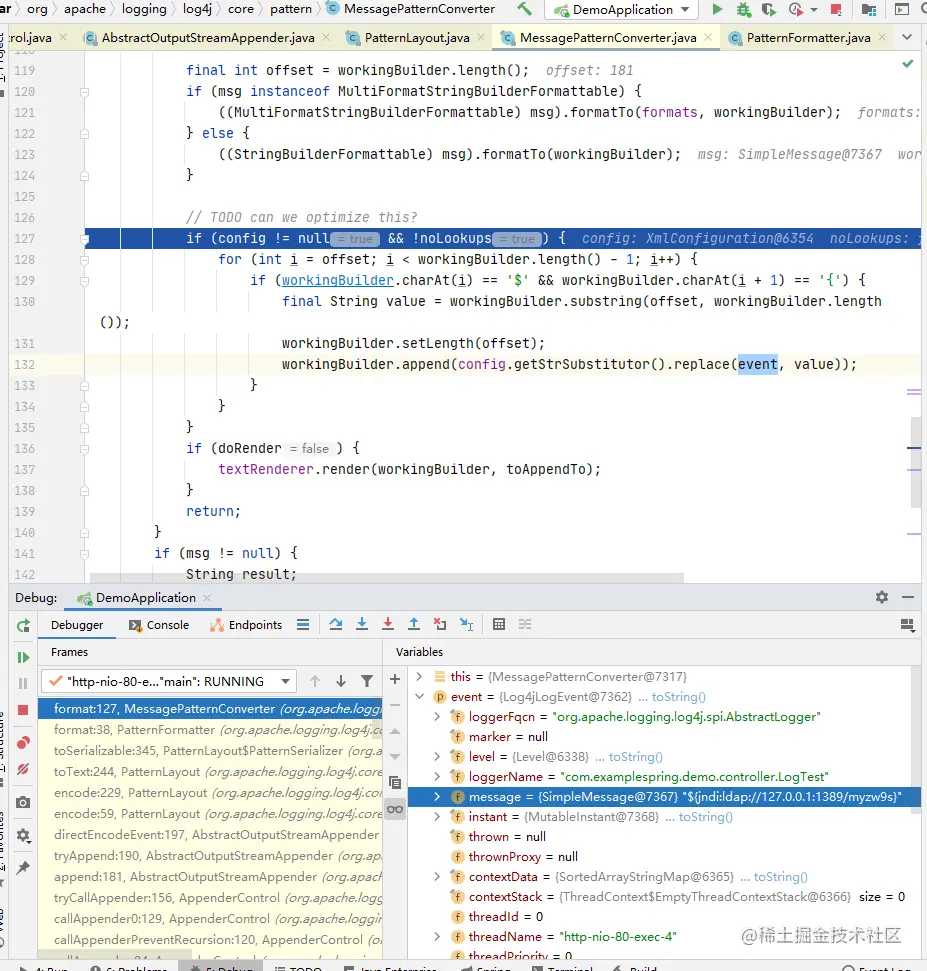Click toString() link next to event
The height and width of the screenshot is (971, 927).
679,697
